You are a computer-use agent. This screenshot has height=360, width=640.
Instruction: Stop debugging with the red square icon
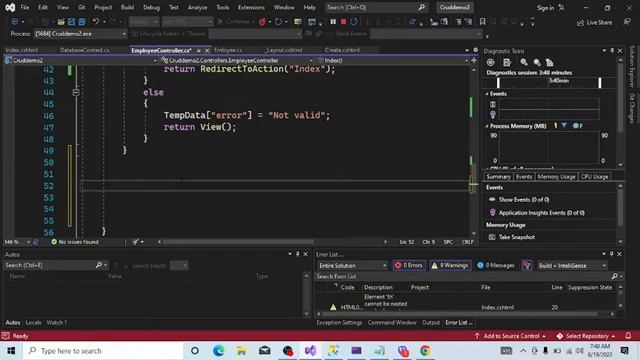pyautogui.click(x=343, y=22)
